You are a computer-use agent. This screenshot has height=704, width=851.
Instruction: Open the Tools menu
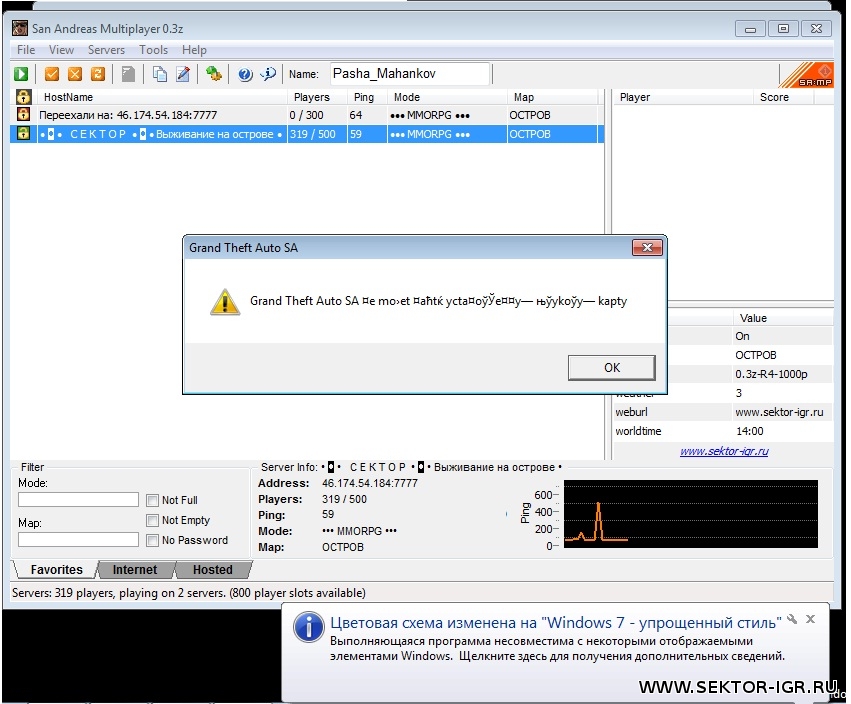coord(154,50)
